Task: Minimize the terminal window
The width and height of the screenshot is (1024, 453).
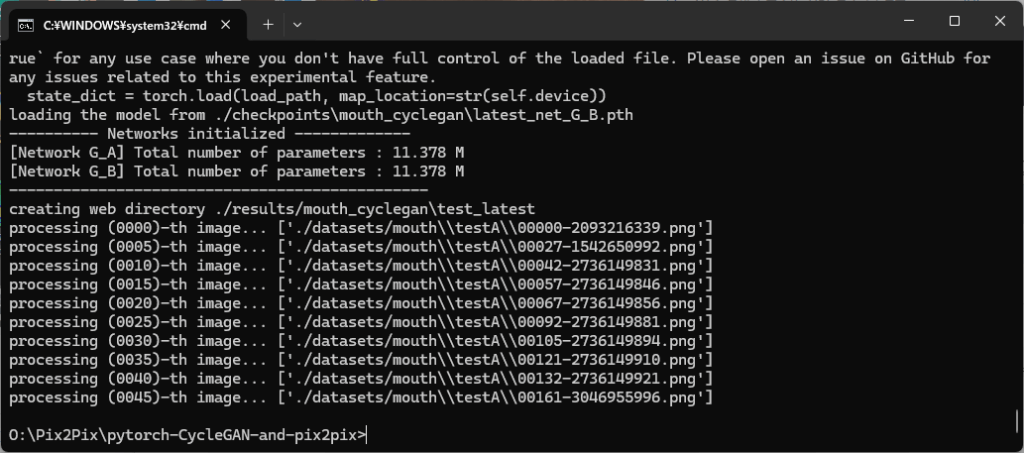Action: [908, 22]
